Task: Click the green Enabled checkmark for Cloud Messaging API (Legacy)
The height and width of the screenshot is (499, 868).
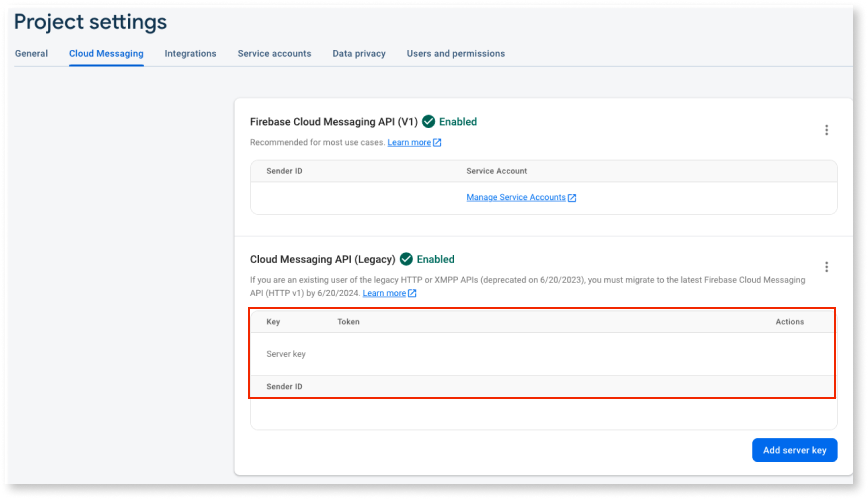Action: 406,259
